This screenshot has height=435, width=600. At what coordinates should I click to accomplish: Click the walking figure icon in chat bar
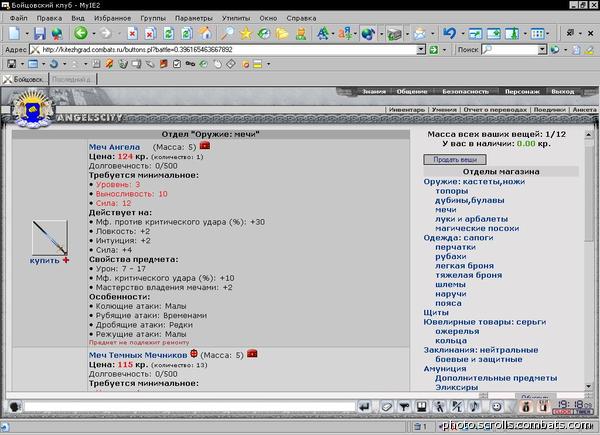pos(439,407)
